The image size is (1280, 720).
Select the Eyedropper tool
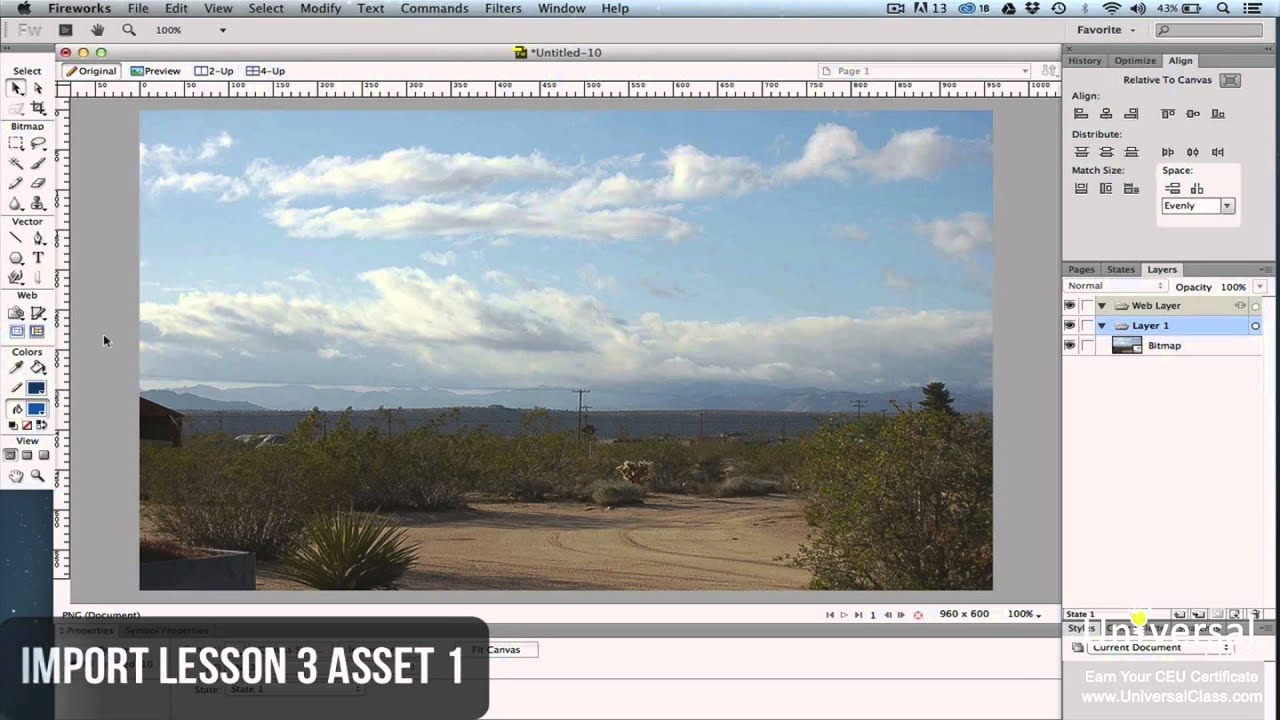(16, 368)
